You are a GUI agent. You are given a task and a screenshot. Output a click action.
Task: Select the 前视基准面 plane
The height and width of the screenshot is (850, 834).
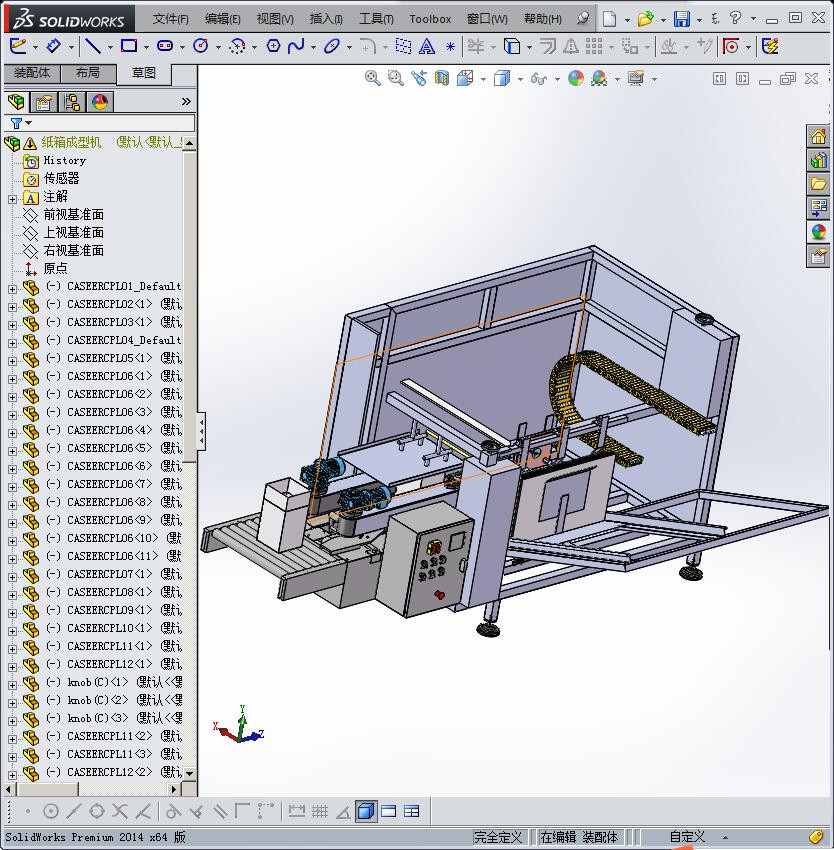pyautogui.click(x=74, y=215)
